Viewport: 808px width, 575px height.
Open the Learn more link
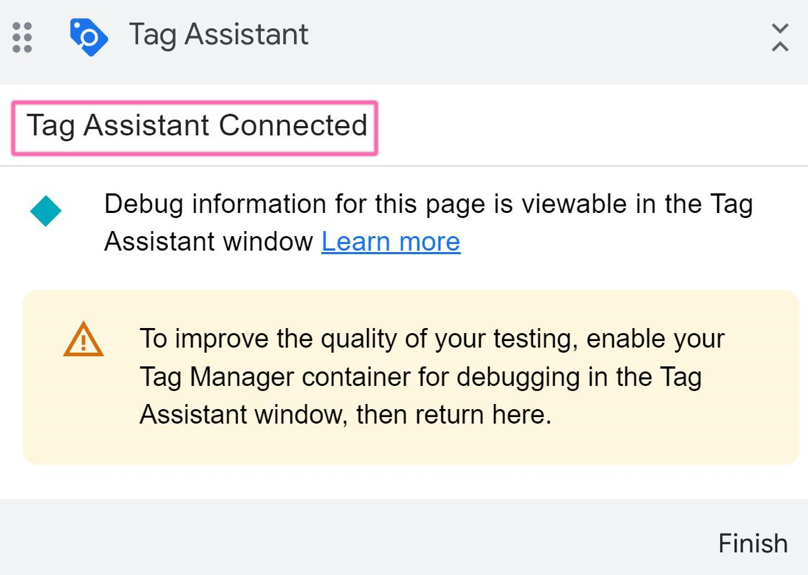tap(390, 241)
